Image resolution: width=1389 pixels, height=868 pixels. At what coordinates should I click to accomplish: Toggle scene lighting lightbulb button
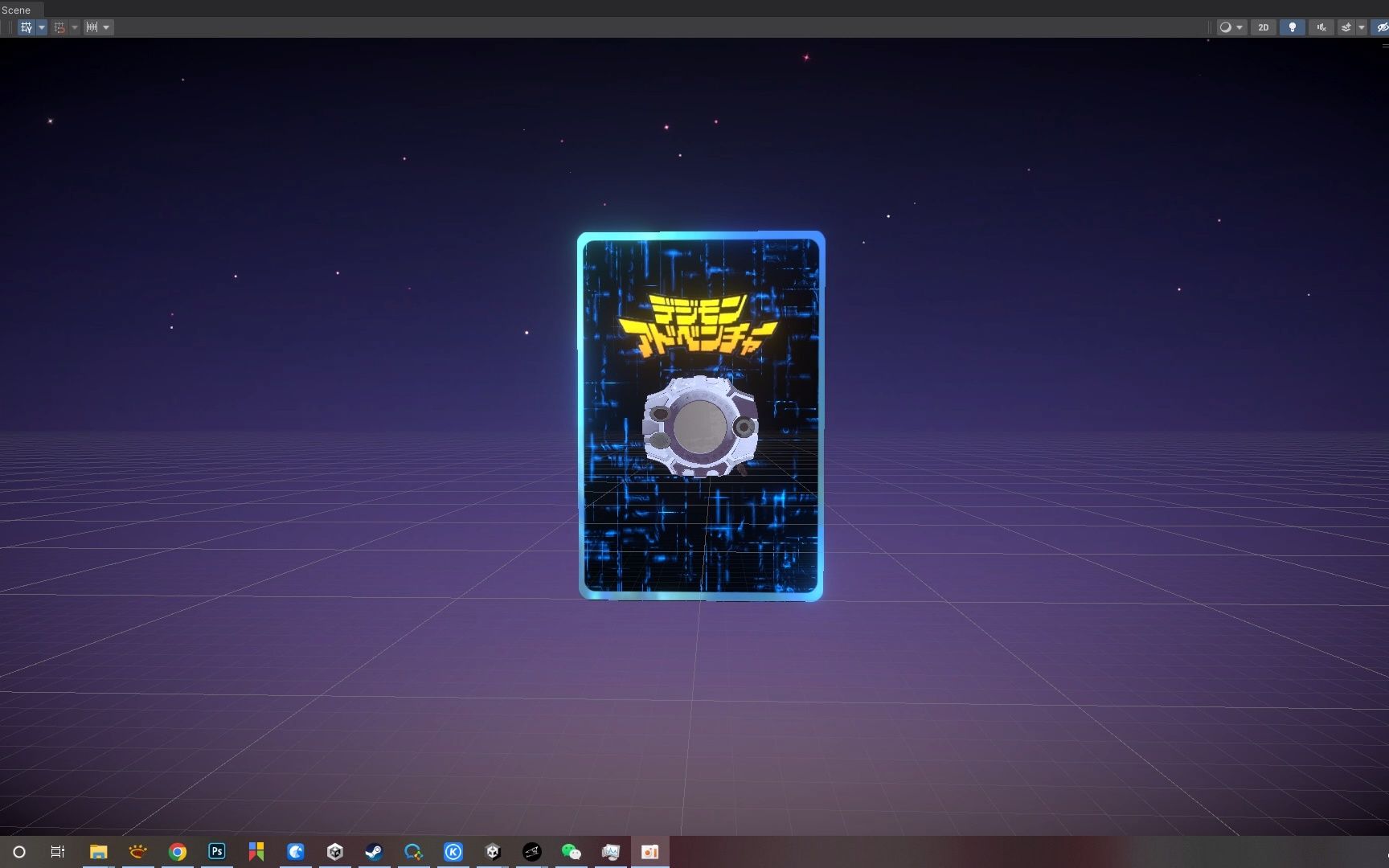tap(1293, 27)
